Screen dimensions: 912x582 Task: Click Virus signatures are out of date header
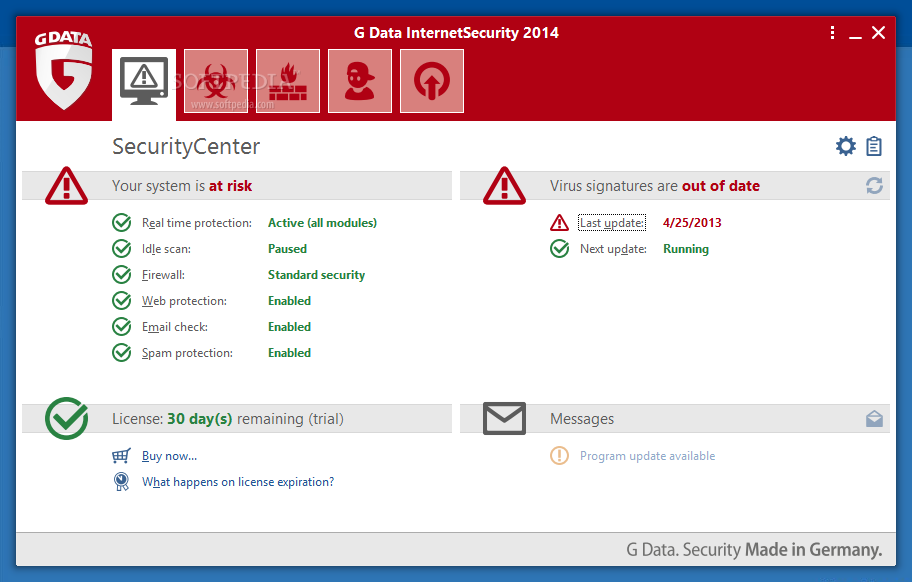pyautogui.click(x=655, y=186)
